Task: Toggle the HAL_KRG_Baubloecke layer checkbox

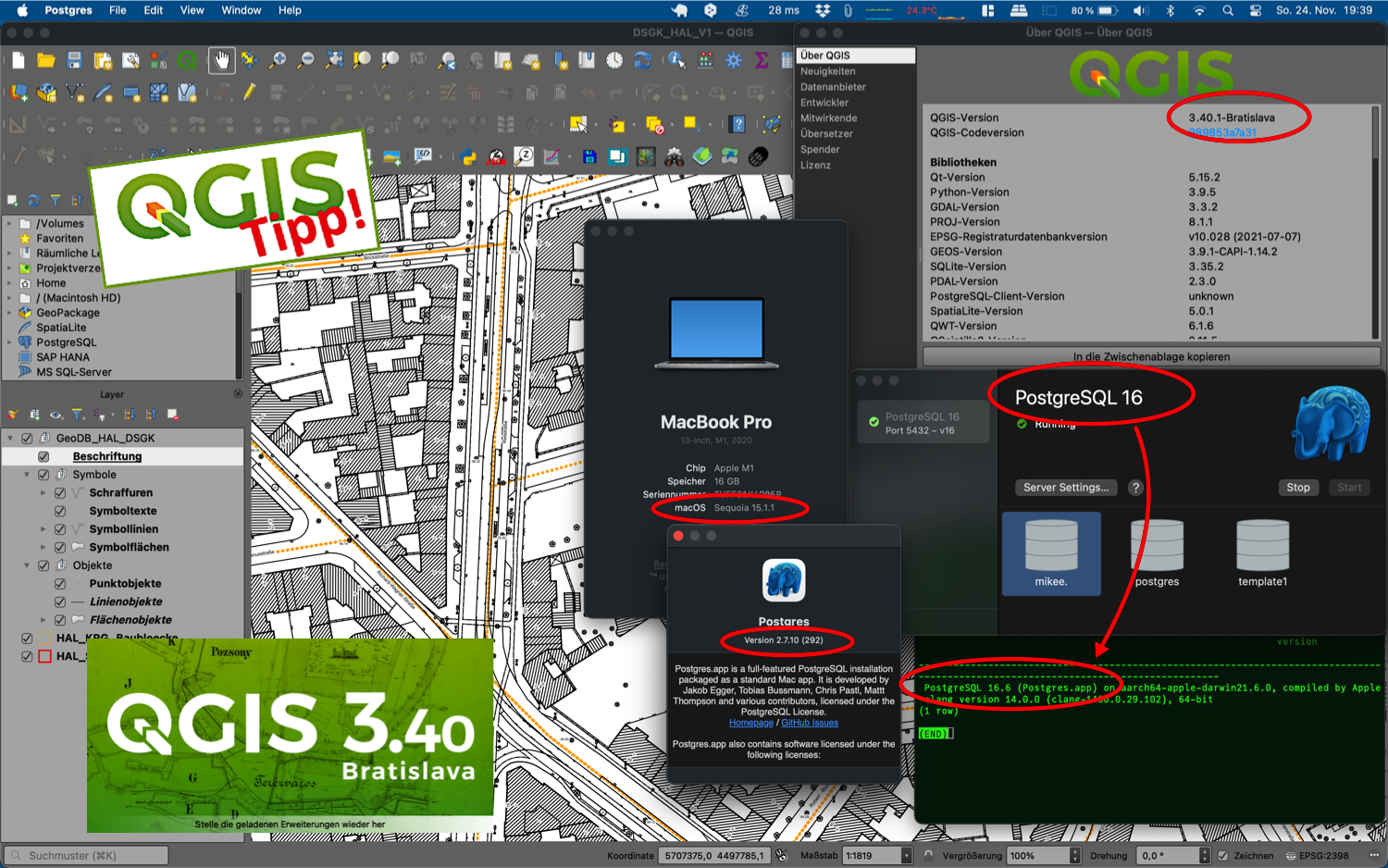Action: [26, 638]
